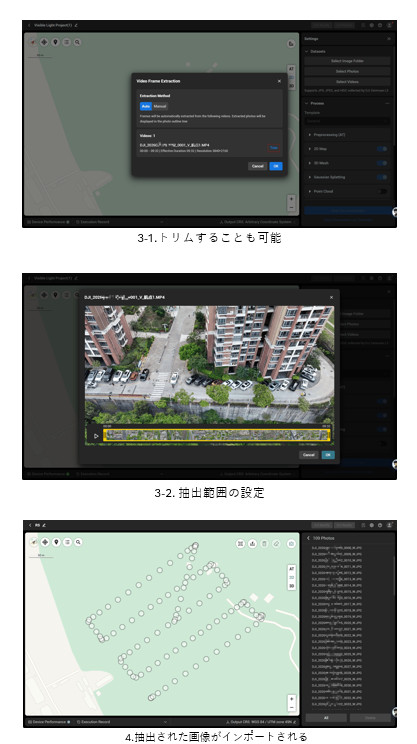Click the Trim link in the Video Frame Extraction dialog
417x744 pixels.
[274, 148]
